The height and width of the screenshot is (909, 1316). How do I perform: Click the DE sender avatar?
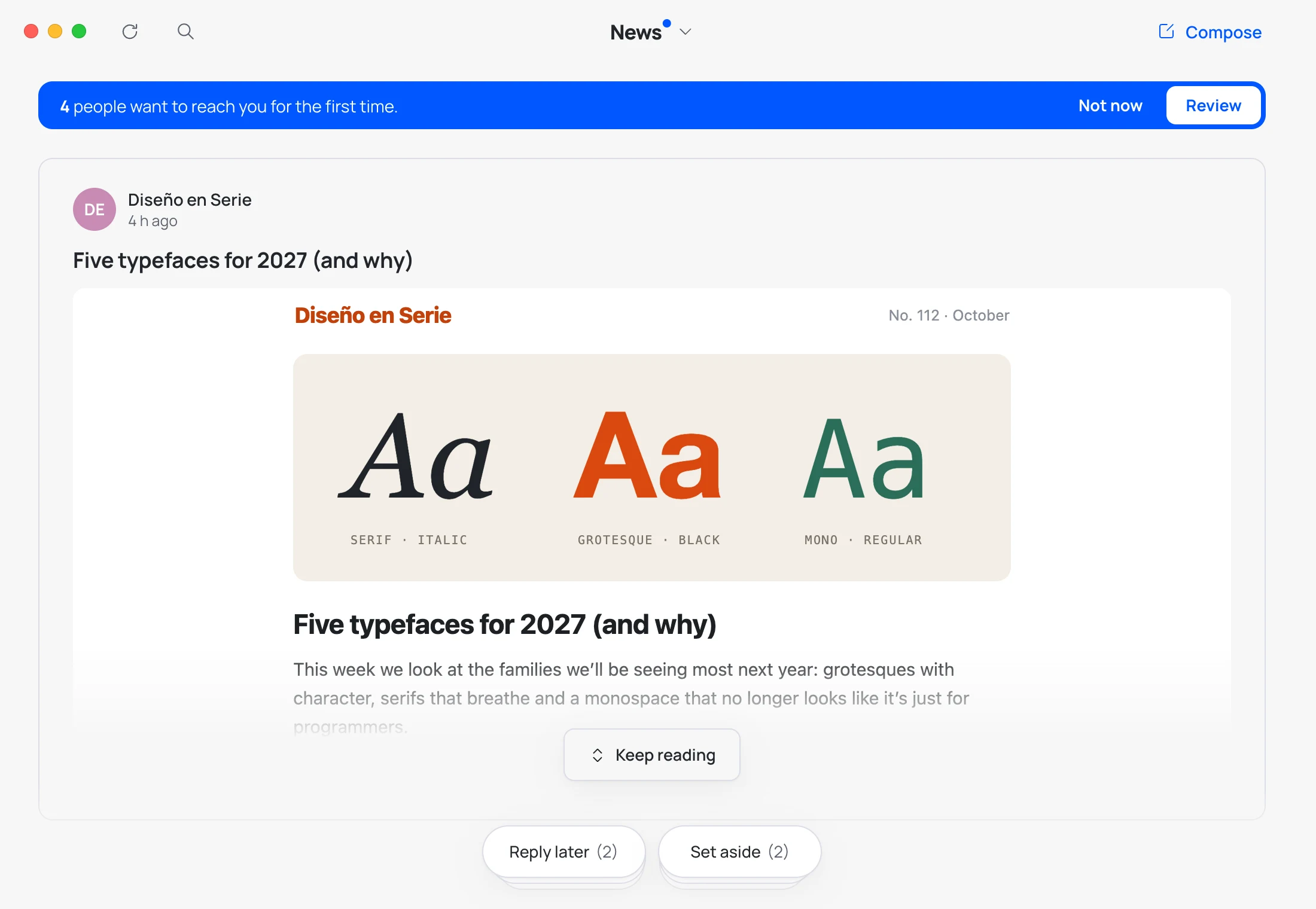pos(95,209)
